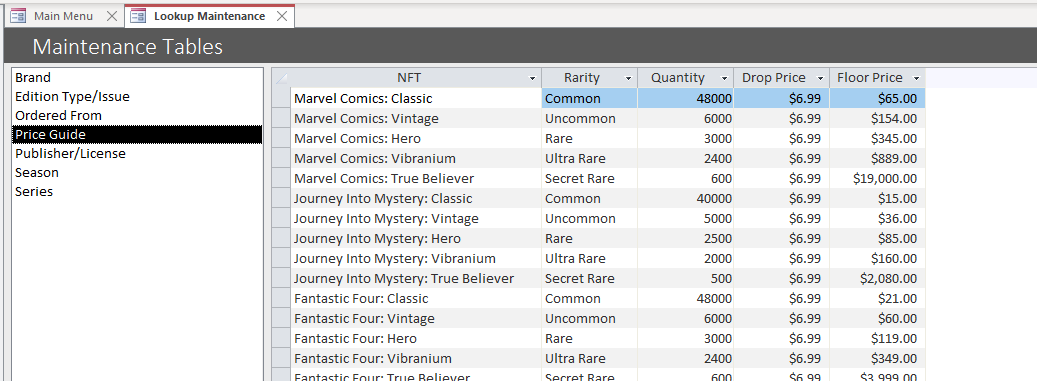Viewport: 1037px width, 381px height.
Task: Open the Quantity column filter dropdown
Action: coord(724,78)
